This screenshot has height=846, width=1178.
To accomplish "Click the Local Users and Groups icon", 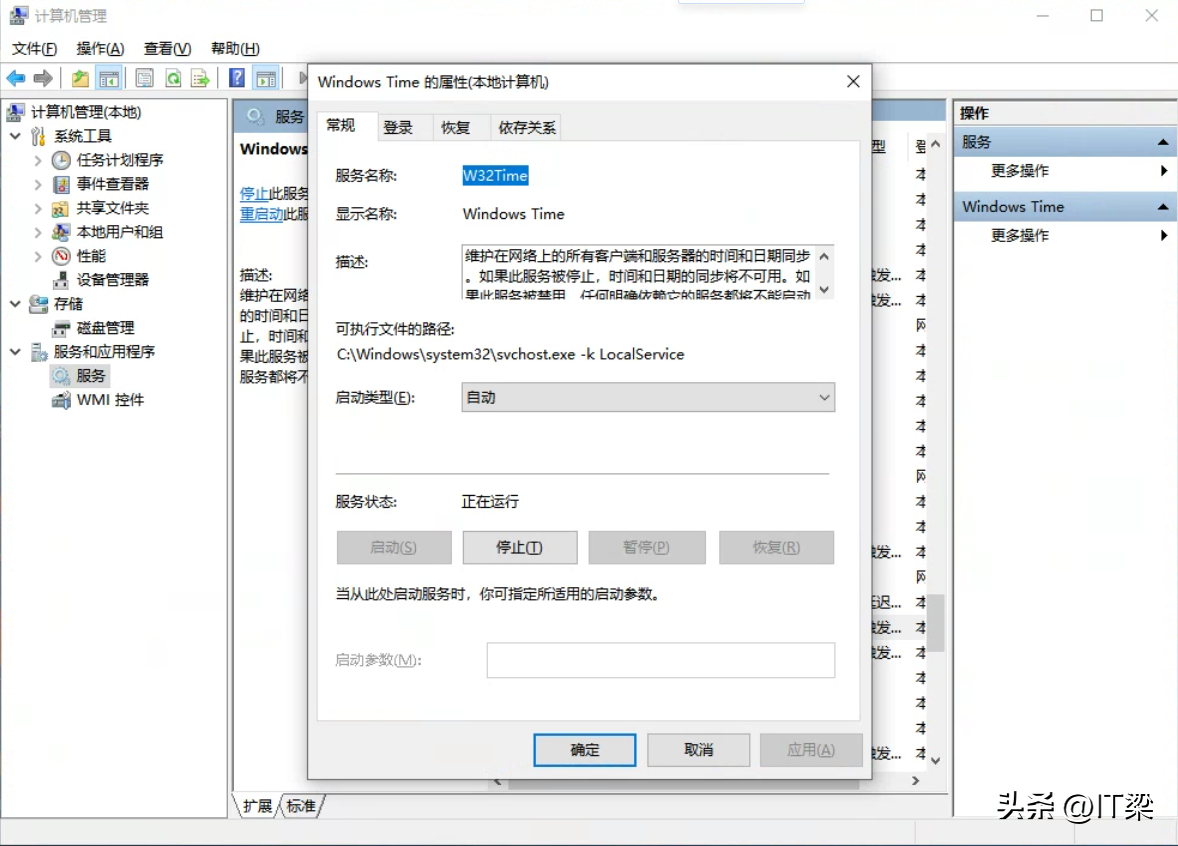I will [x=61, y=232].
